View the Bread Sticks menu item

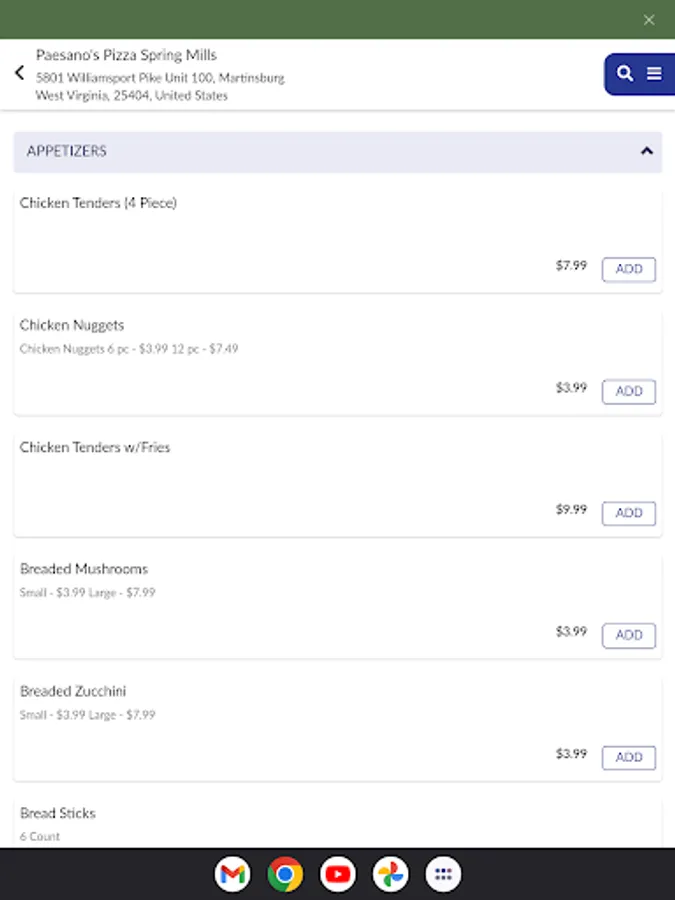point(57,813)
